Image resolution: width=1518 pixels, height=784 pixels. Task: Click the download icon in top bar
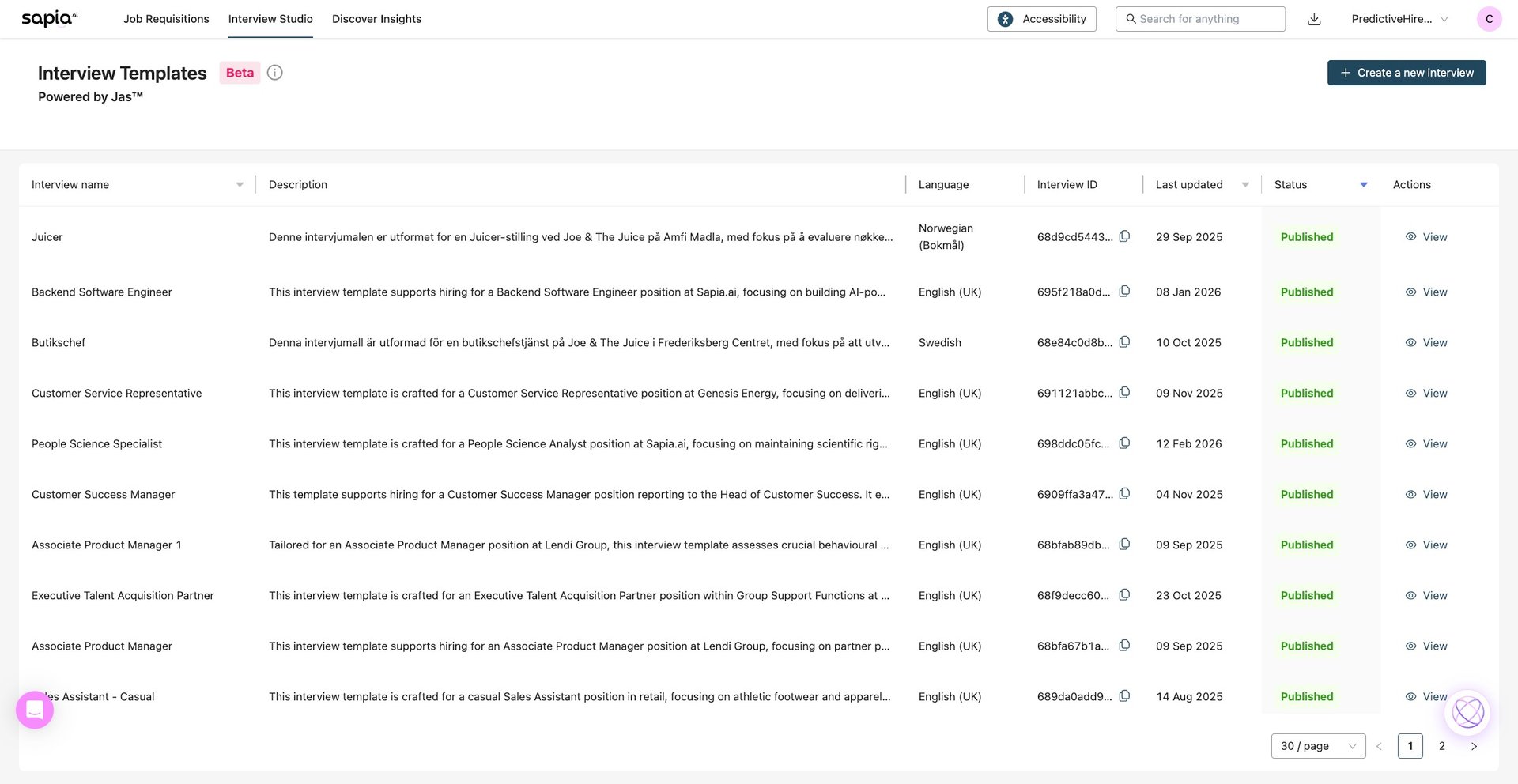1314,19
